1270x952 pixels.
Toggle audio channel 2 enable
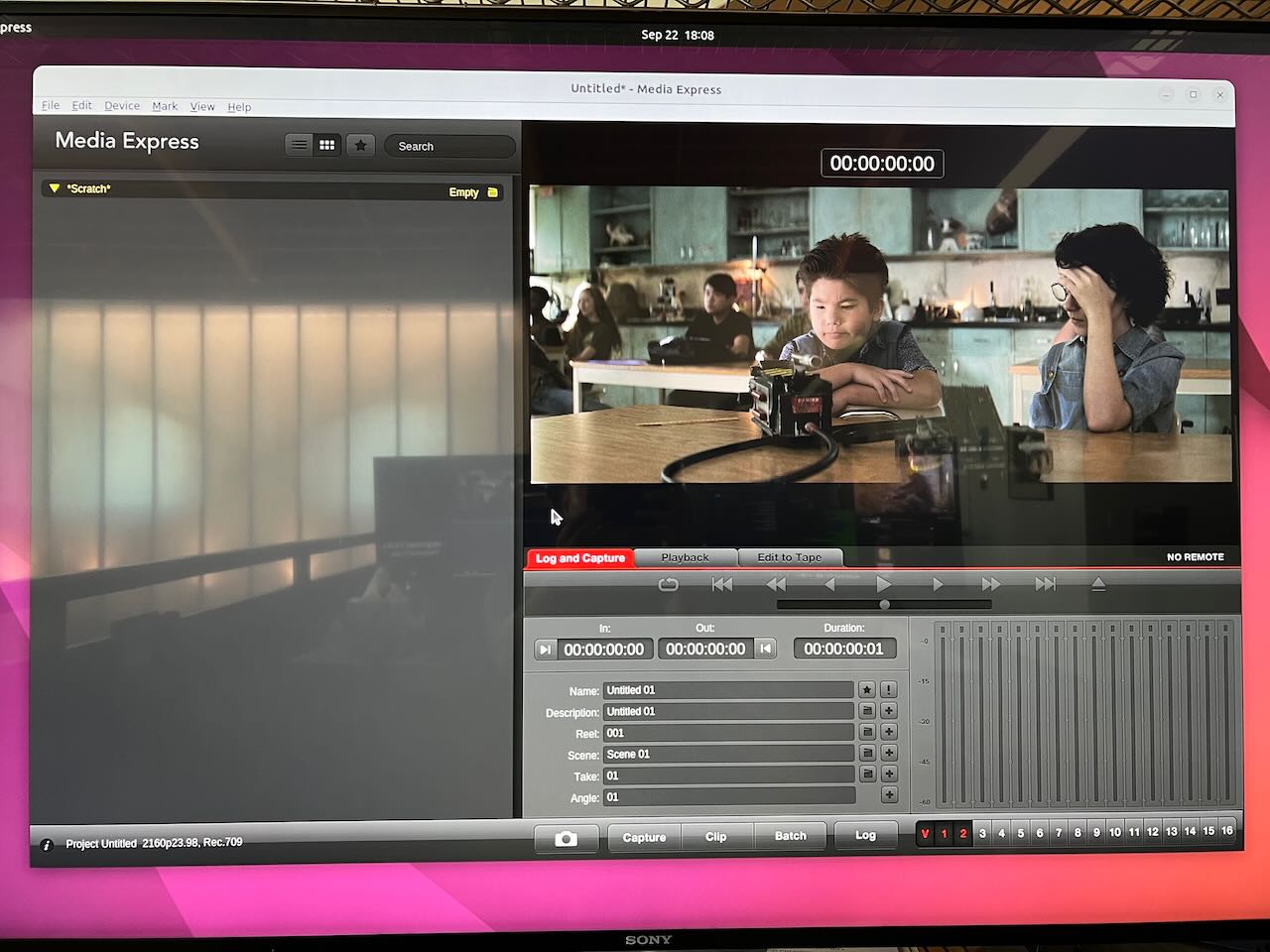click(x=962, y=833)
